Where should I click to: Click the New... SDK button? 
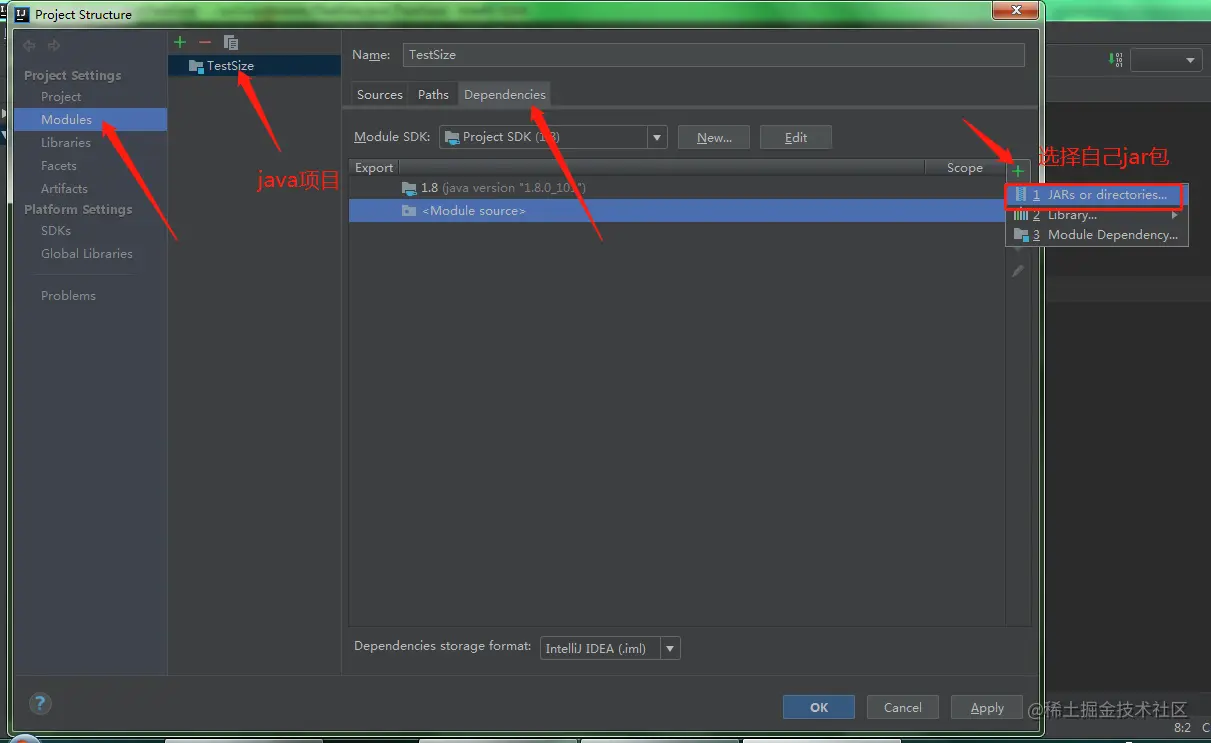714,137
